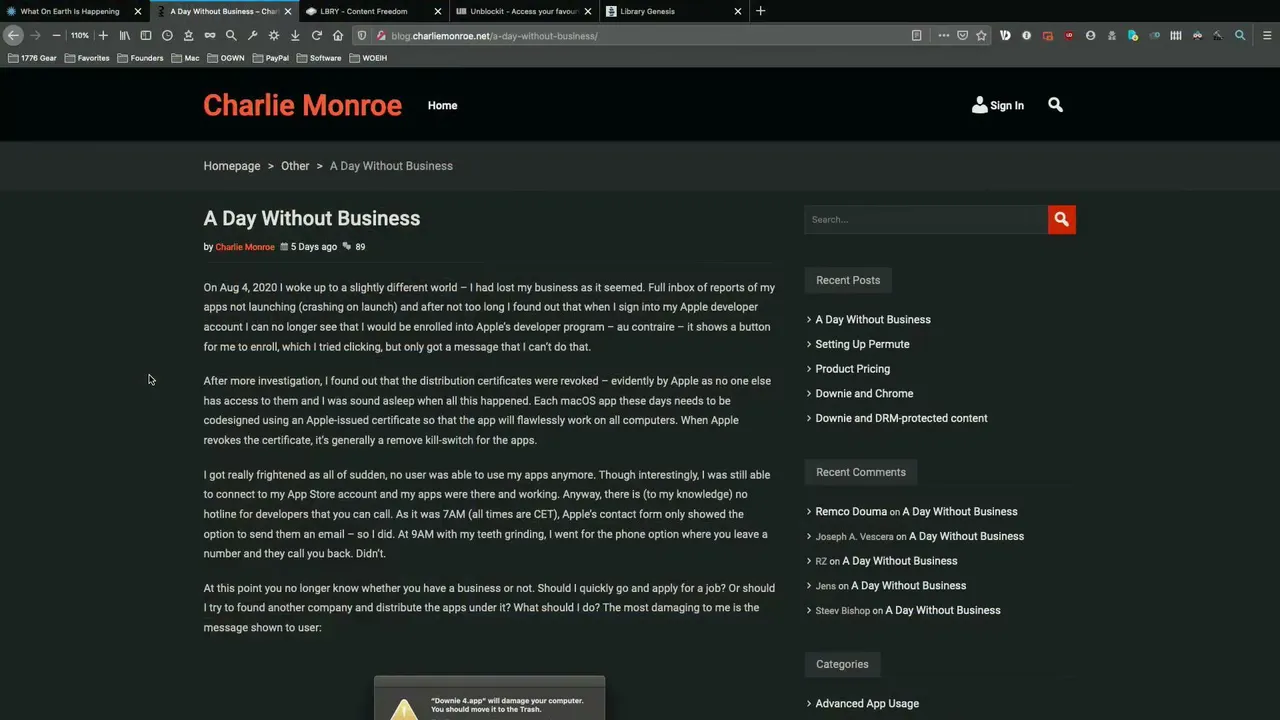This screenshot has height=720, width=1280.
Task: Toggle reader view in address bar
Action: 916,35
